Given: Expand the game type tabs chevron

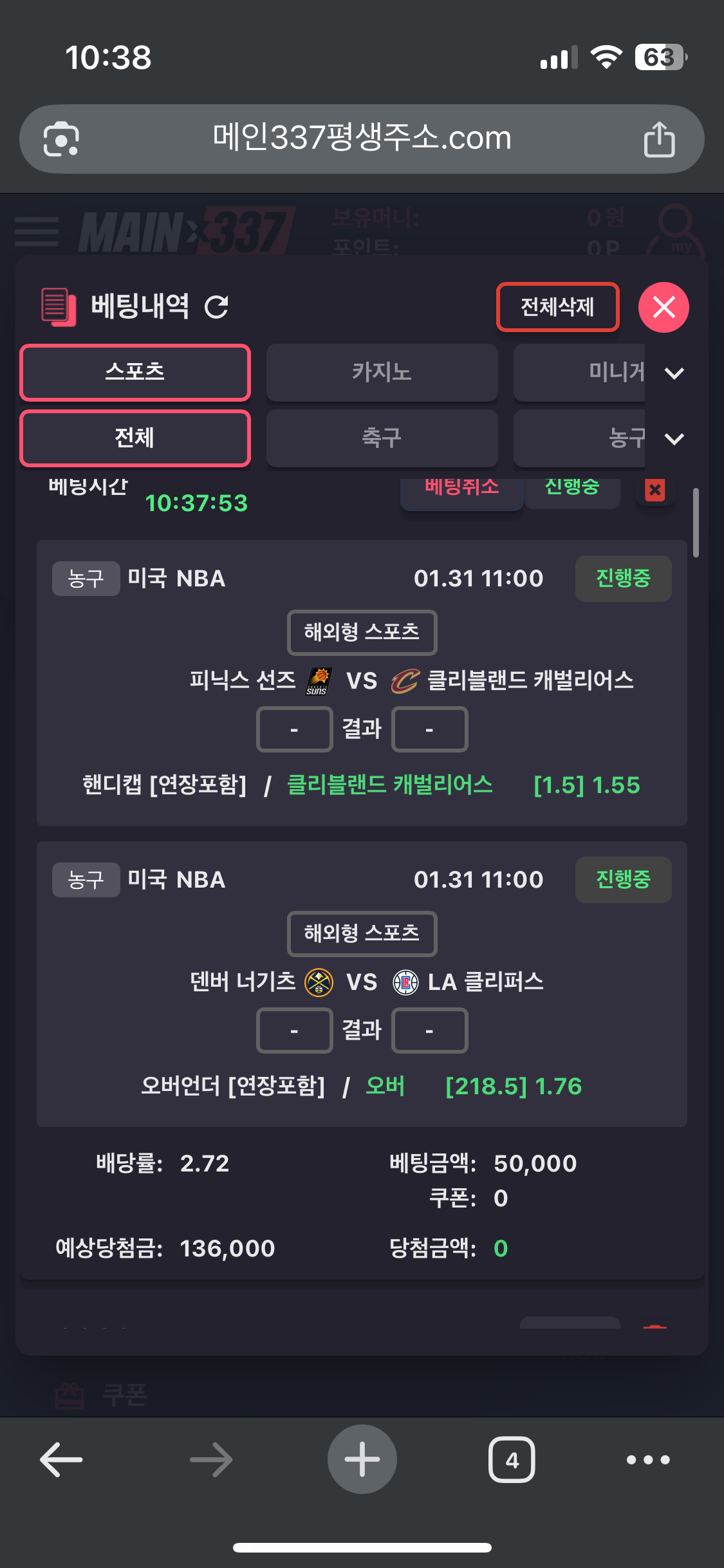Looking at the screenshot, I should (674, 373).
